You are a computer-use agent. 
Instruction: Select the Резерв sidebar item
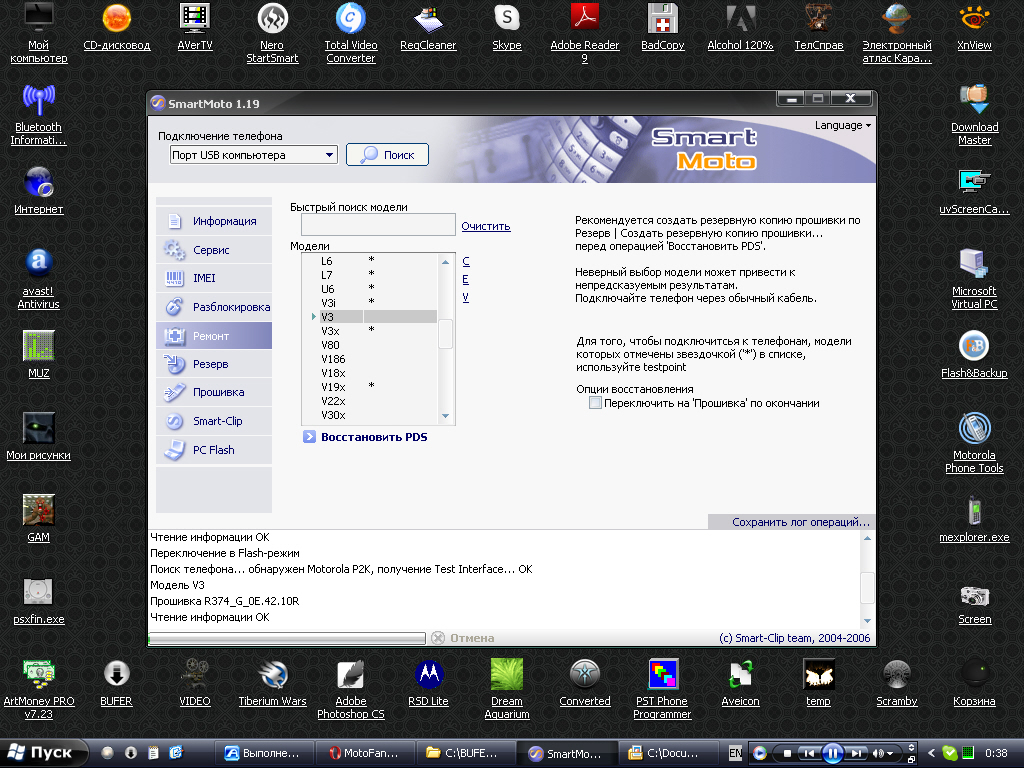pyautogui.click(x=214, y=364)
